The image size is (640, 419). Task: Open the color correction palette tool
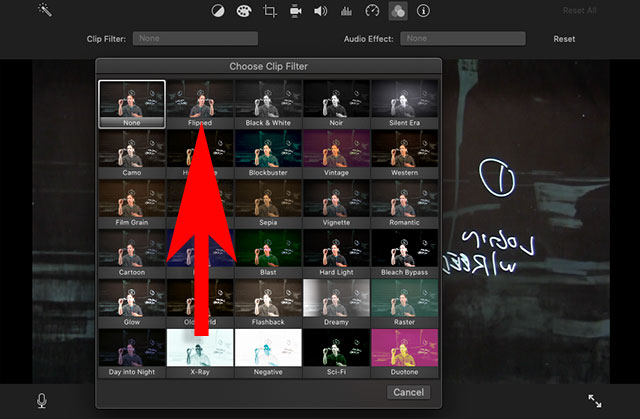point(244,11)
